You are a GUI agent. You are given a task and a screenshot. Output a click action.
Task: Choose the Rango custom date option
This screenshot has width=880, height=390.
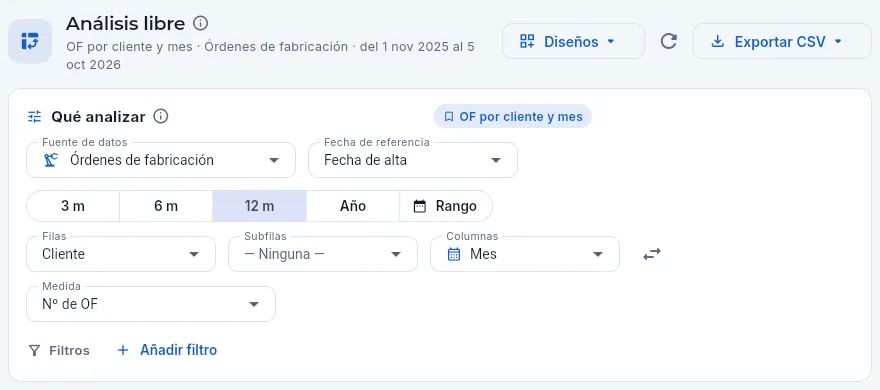pos(446,206)
